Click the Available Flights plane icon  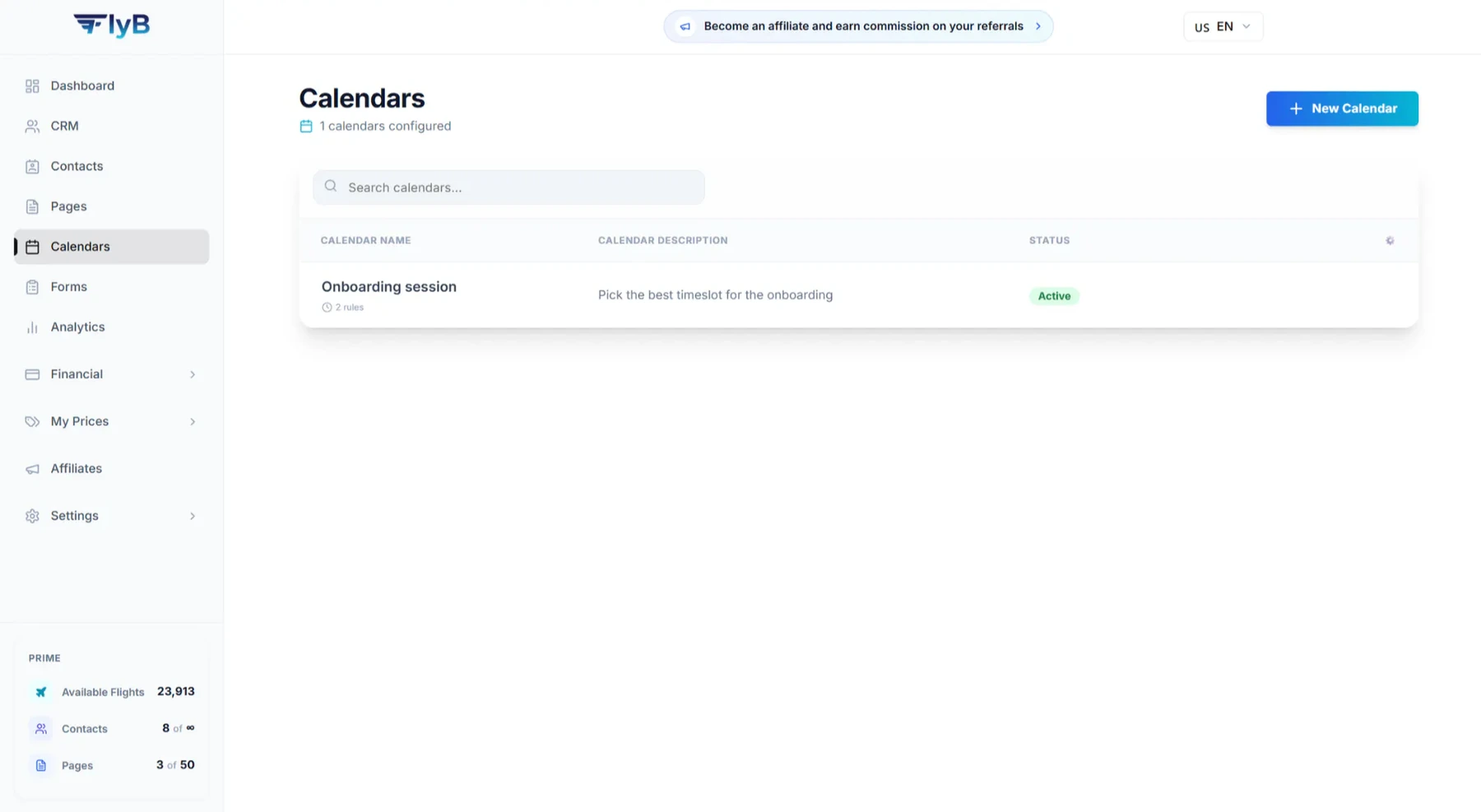tap(40, 692)
